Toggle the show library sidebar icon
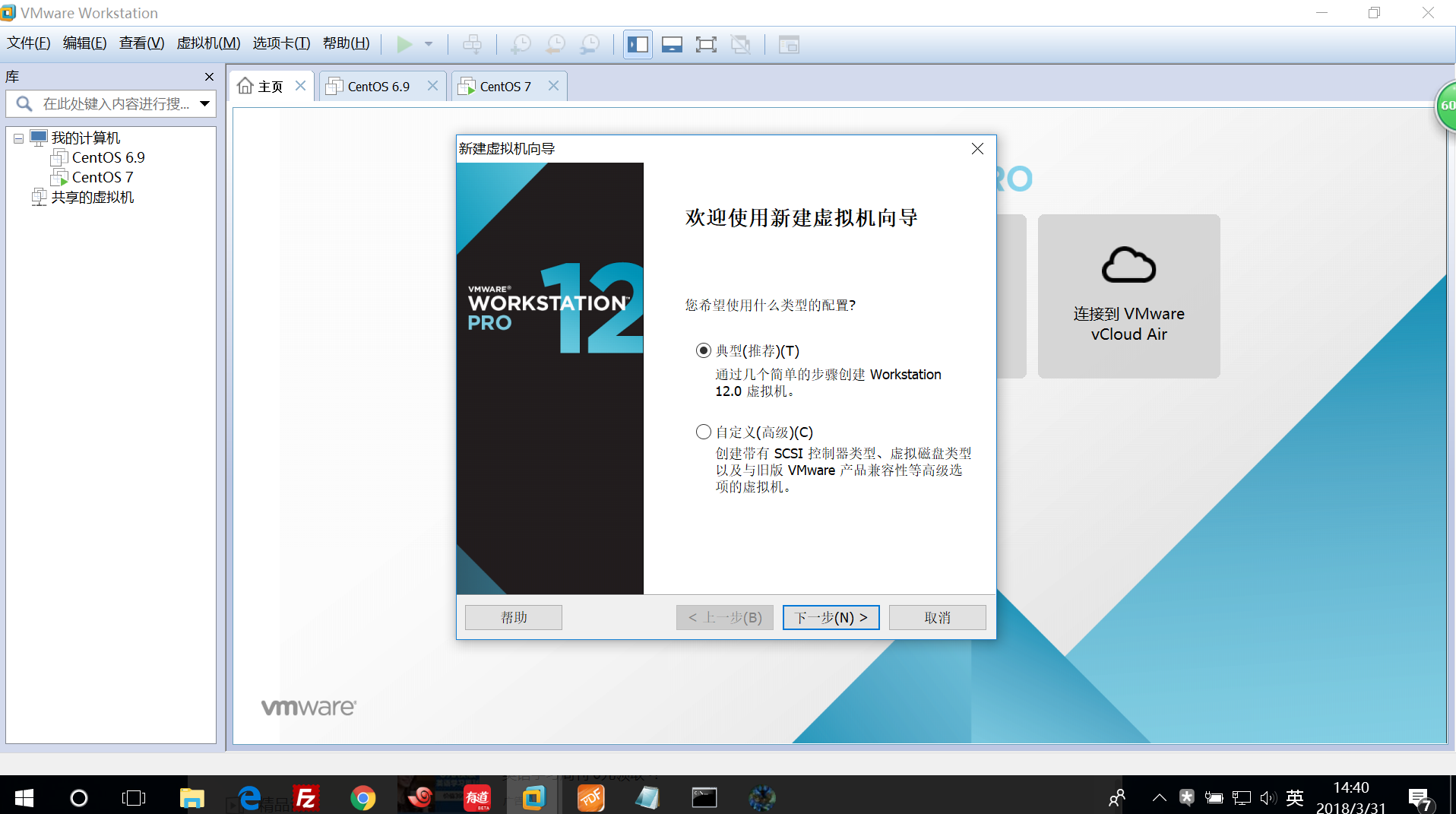The height and width of the screenshot is (814, 1456). tap(638, 44)
